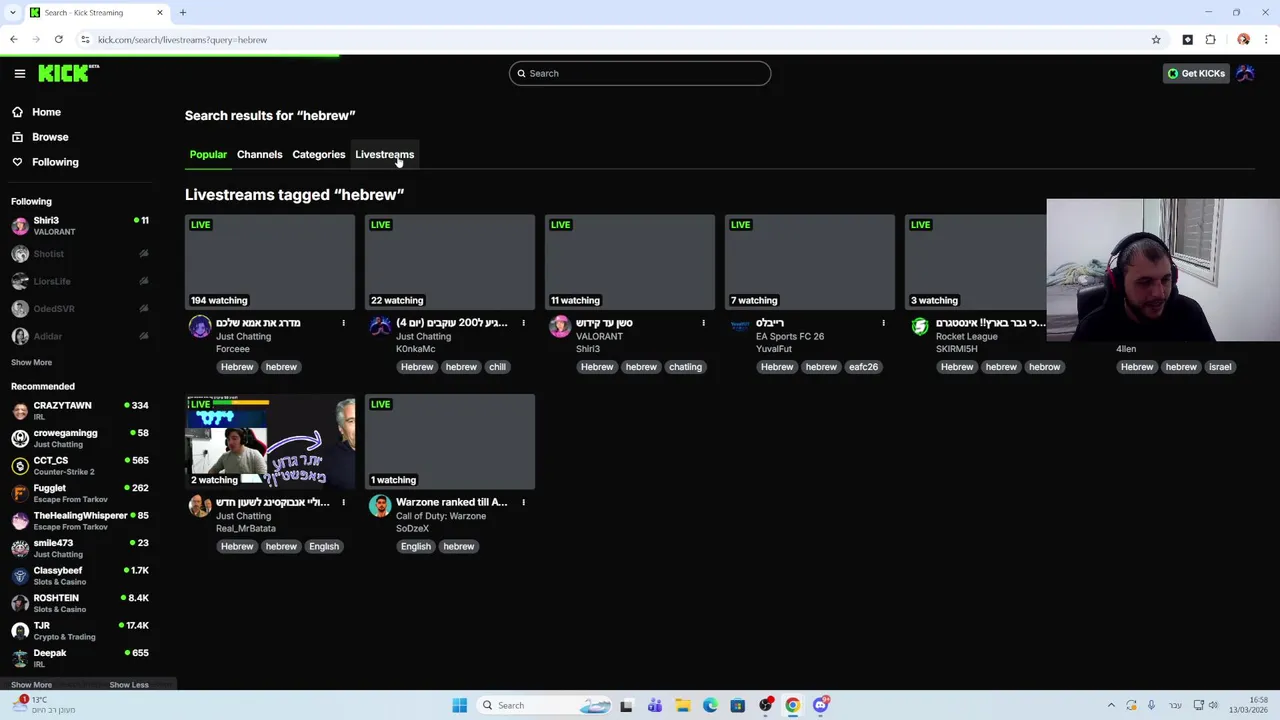Reload the page in Chrome
Image resolution: width=1280 pixels, height=720 pixels.
click(x=58, y=40)
